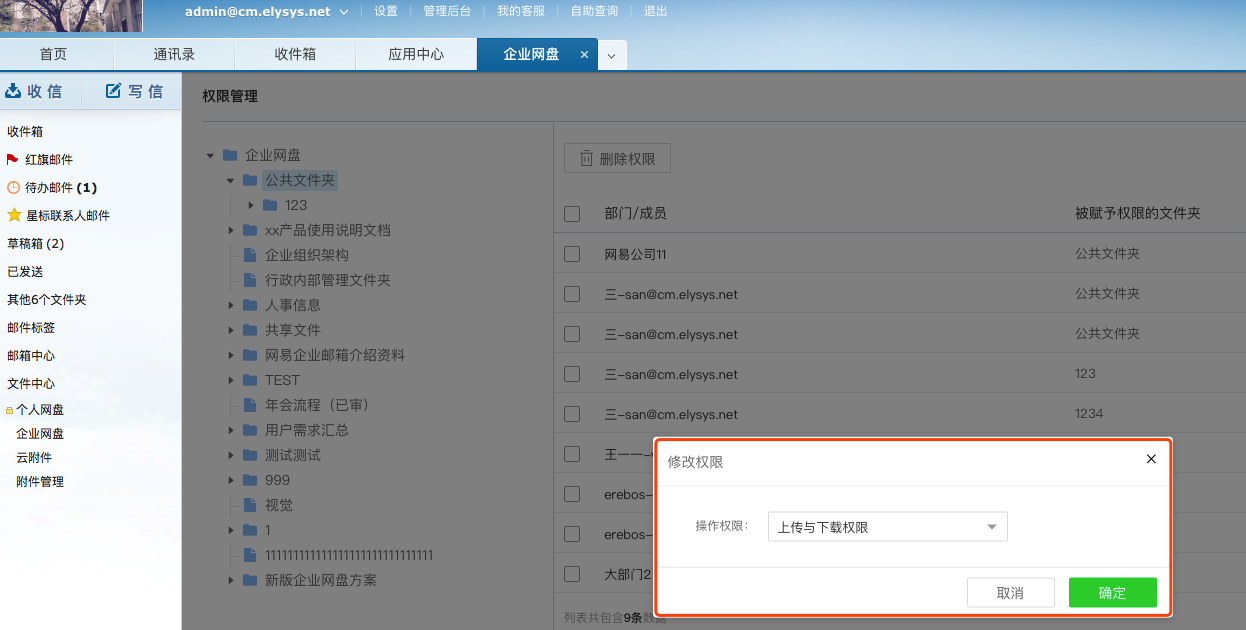Image resolution: width=1246 pixels, height=630 pixels.
Task: Click the 收信 inbox download icon
Action: click(13, 91)
